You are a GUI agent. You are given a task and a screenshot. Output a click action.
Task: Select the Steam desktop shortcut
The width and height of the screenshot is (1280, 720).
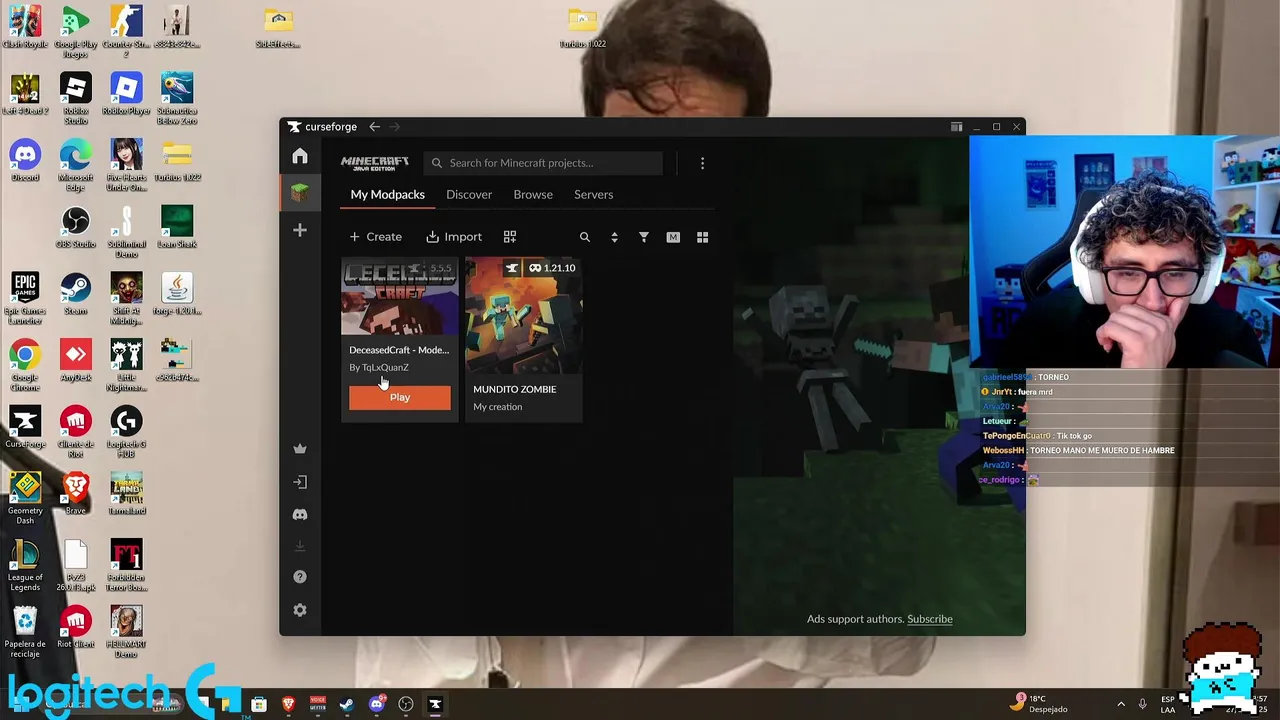pyautogui.click(x=76, y=294)
